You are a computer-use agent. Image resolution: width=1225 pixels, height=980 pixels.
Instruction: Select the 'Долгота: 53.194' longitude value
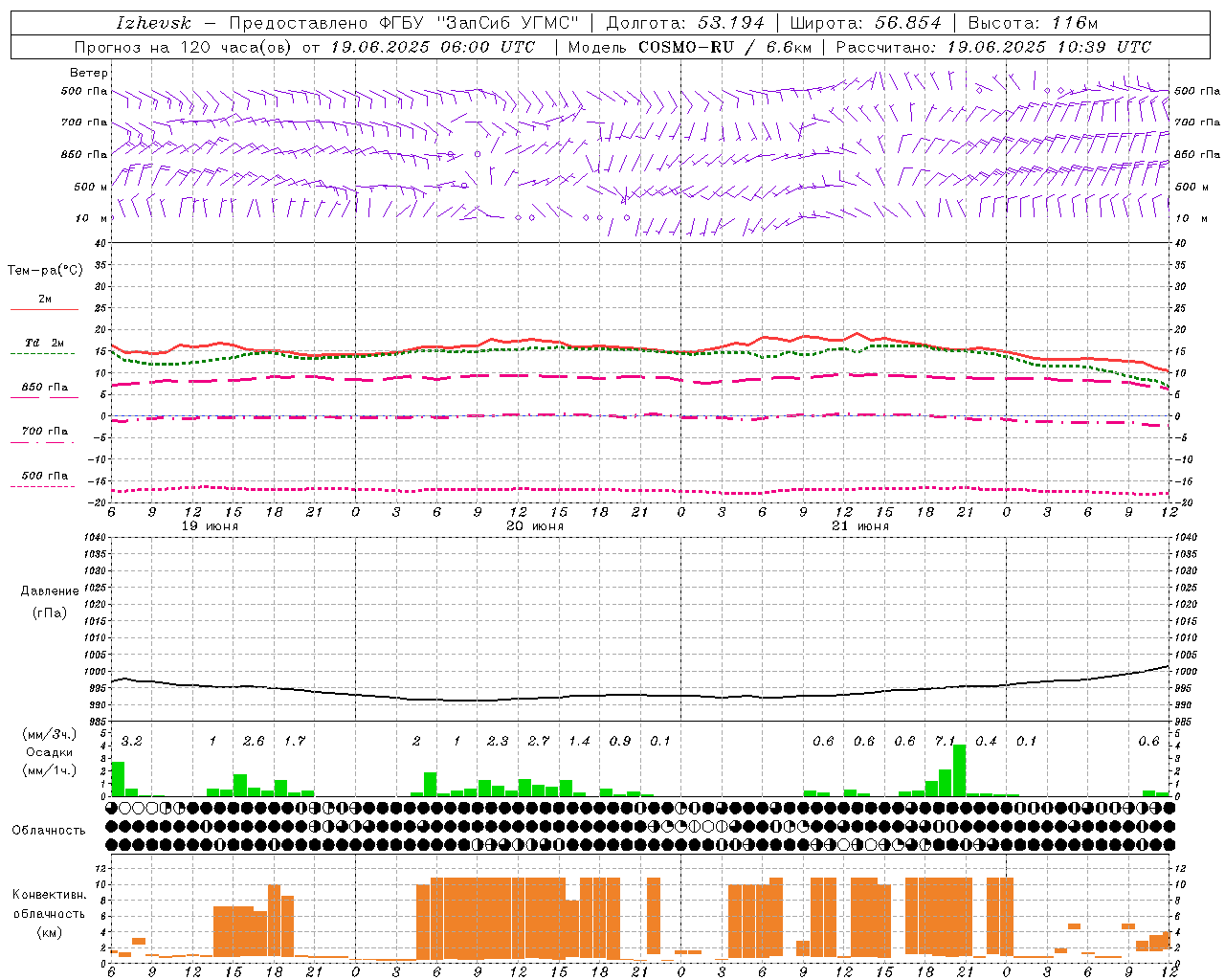click(x=685, y=23)
